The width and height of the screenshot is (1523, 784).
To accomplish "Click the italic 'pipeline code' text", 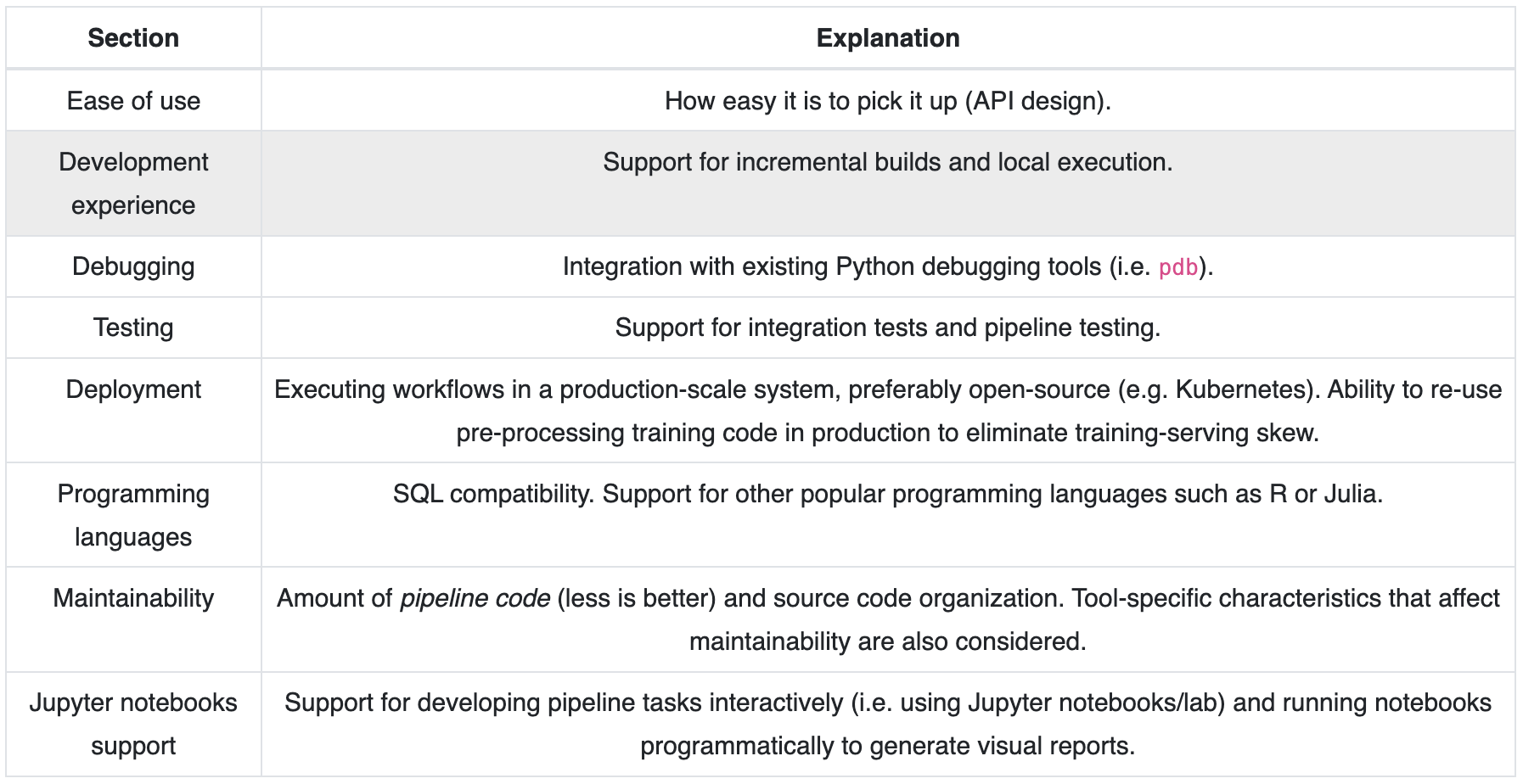I will point(475,598).
